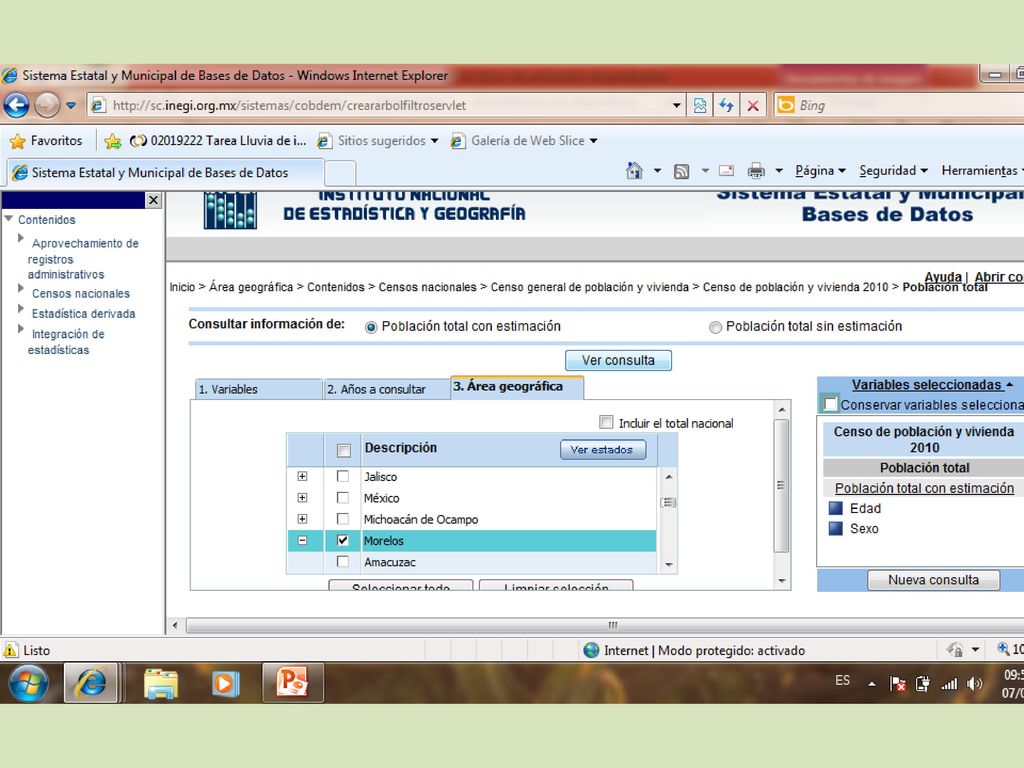Check the México checkbox
This screenshot has width=1024, height=768.
pyautogui.click(x=343, y=498)
